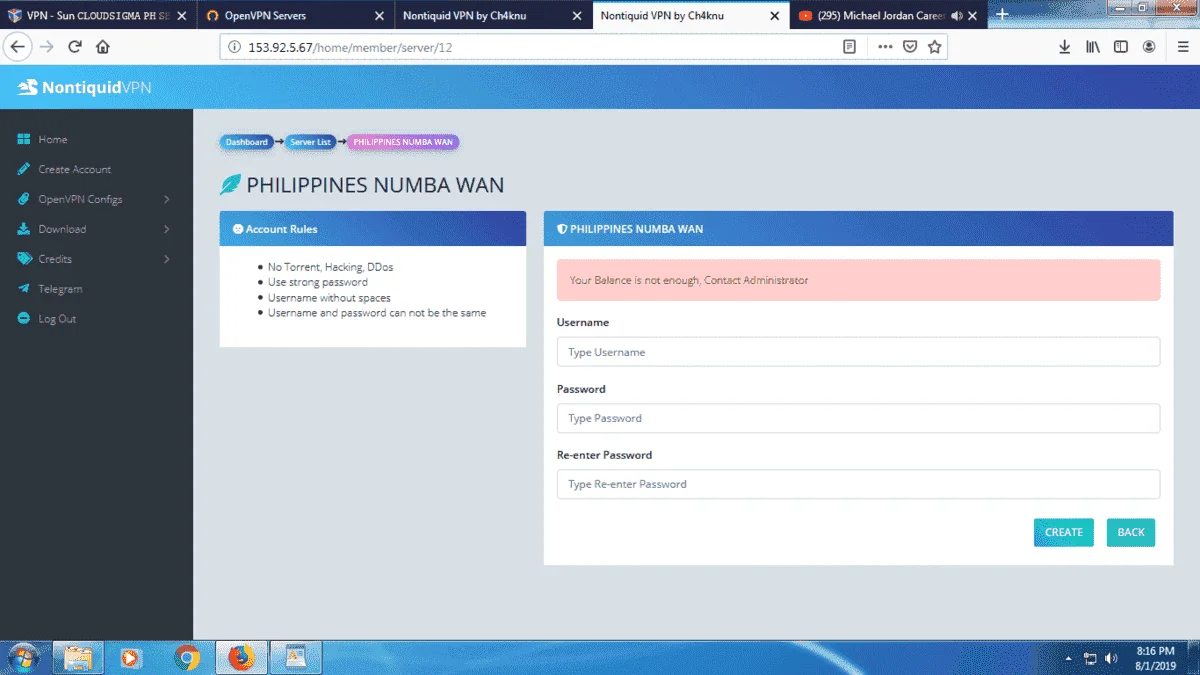Click the balance not enough alert message
1200x675 pixels.
tap(858, 281)
